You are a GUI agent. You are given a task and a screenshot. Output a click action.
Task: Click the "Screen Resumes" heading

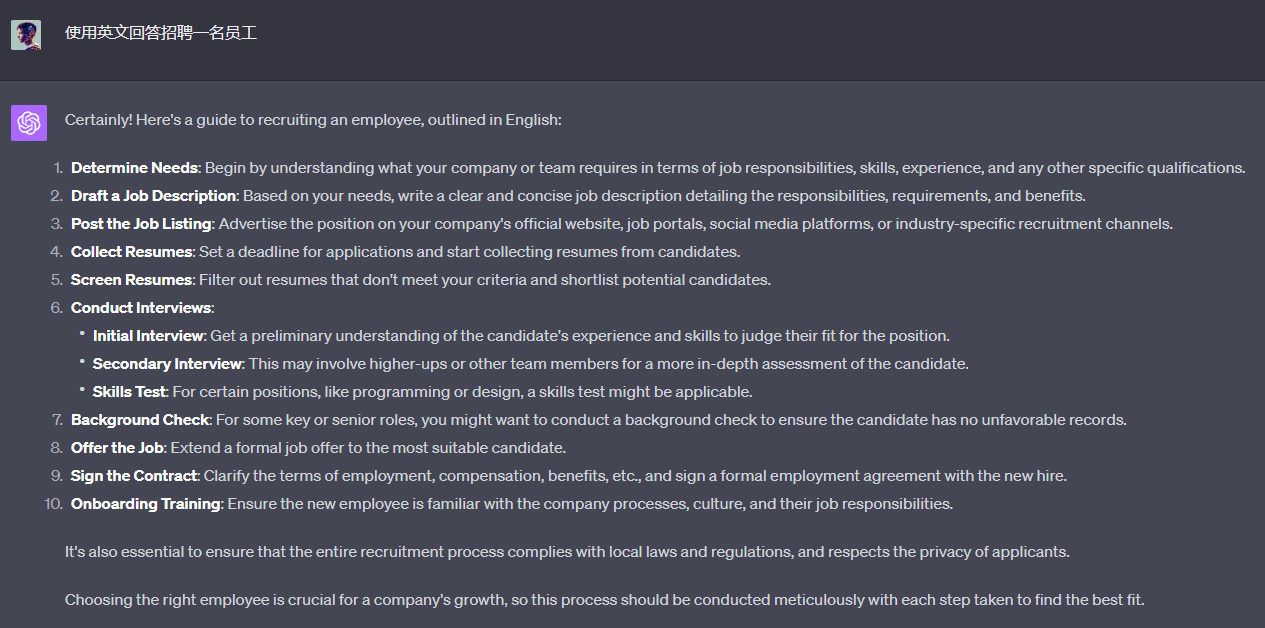point(131,280)
